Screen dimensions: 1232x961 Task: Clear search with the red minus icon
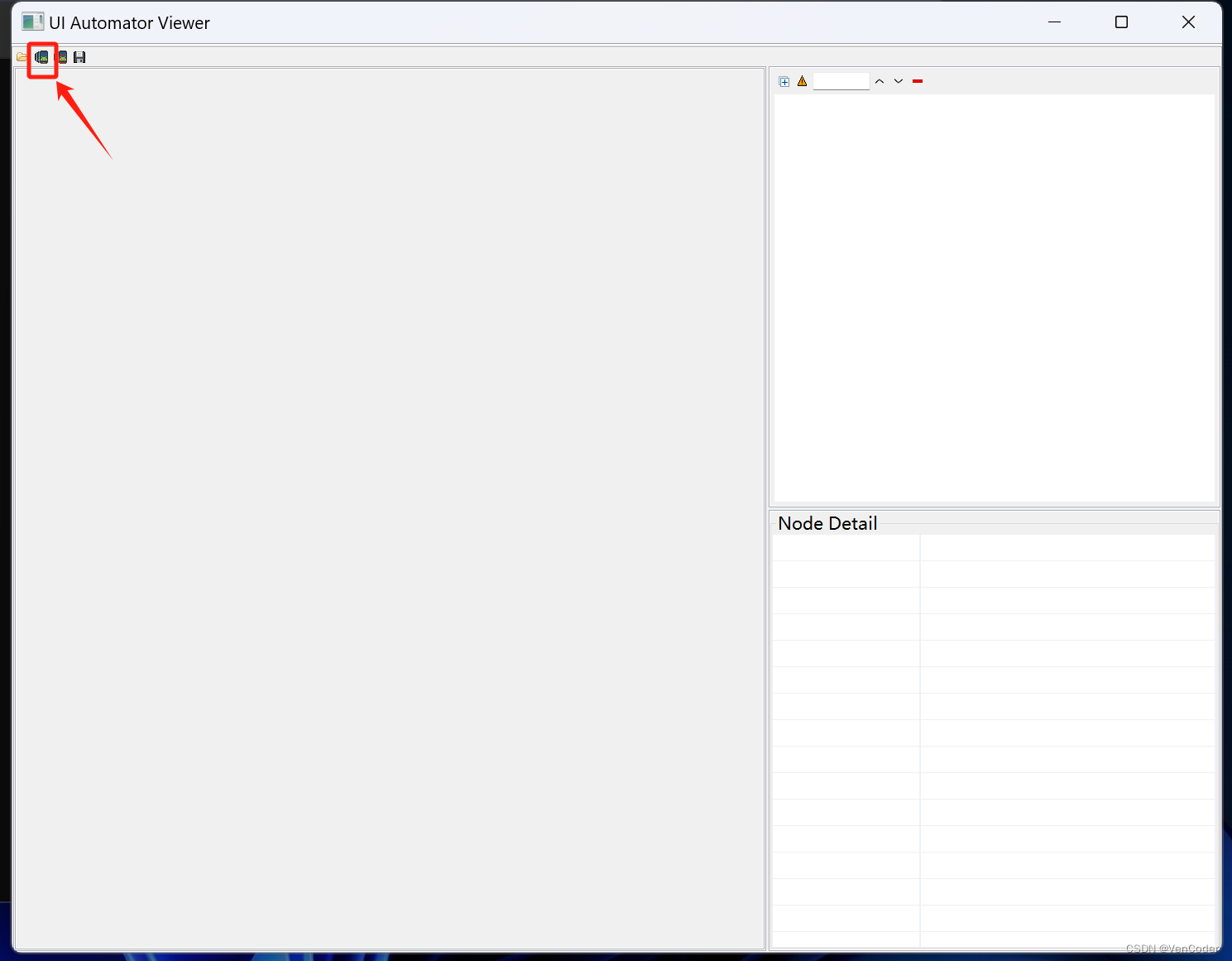pos(918,81)
